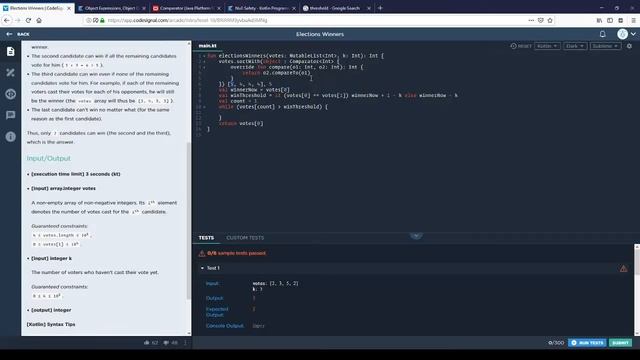Click the [Kotlin] Syntax Tips heading

click(51, 324)
